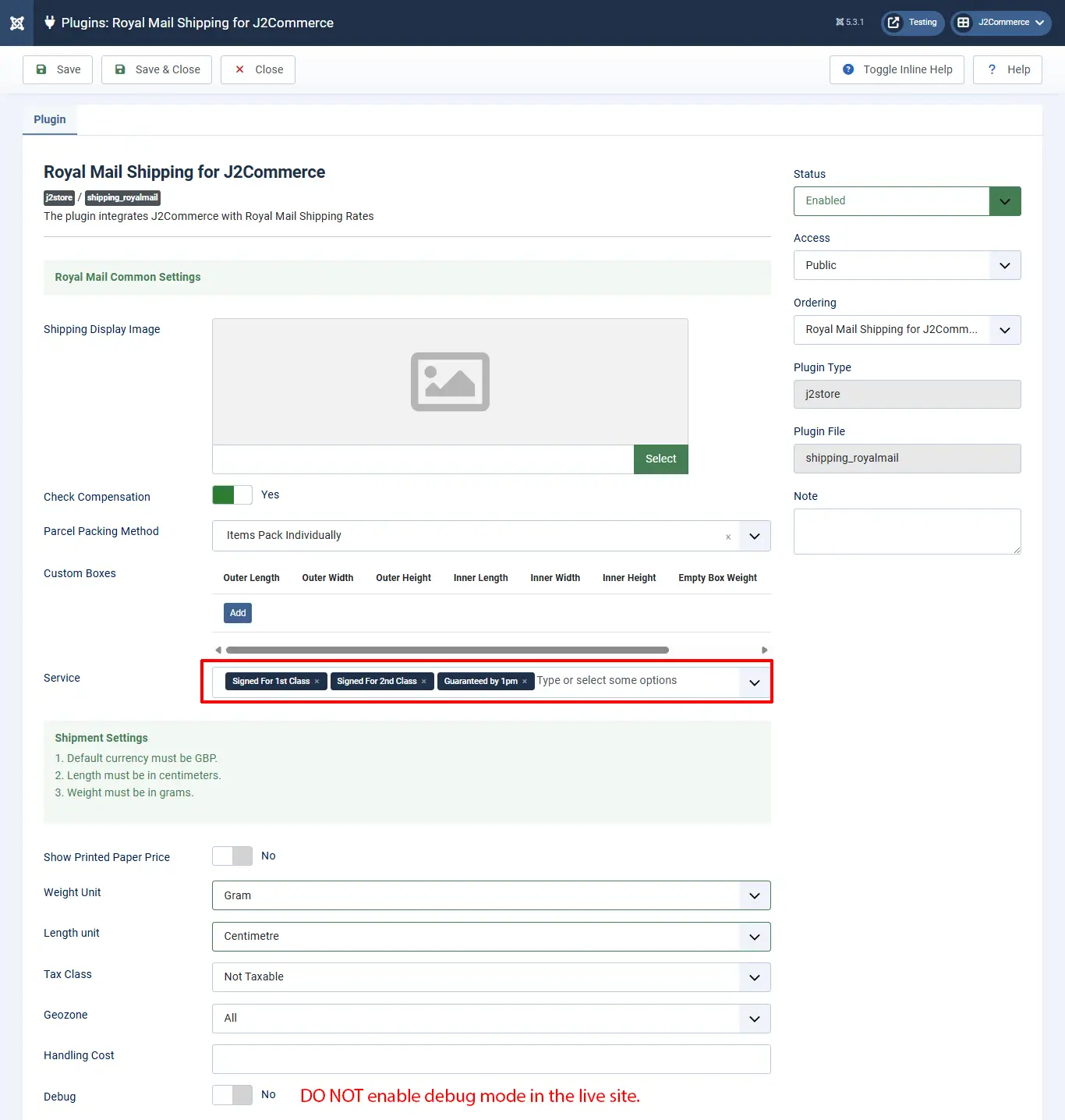Viewport: 1065px width, 1120px height.
Task: Toggle Inline Help
Action: pos(897,69)
